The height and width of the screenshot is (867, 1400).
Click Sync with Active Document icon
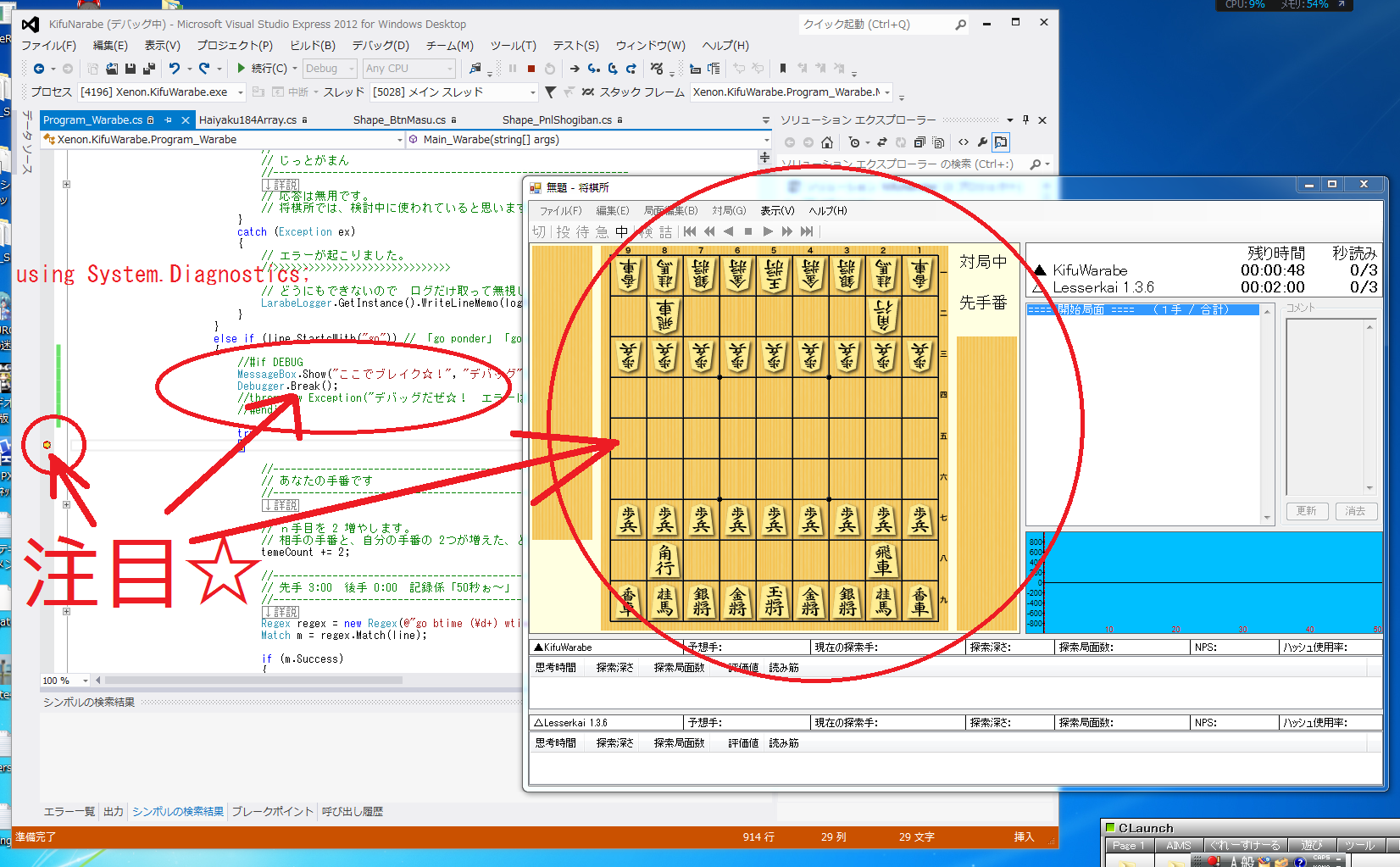pos(881,142)
